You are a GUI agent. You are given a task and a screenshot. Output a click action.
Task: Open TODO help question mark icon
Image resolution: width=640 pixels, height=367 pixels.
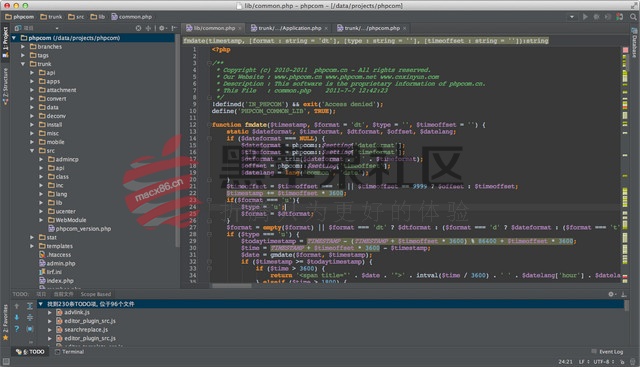17,329
